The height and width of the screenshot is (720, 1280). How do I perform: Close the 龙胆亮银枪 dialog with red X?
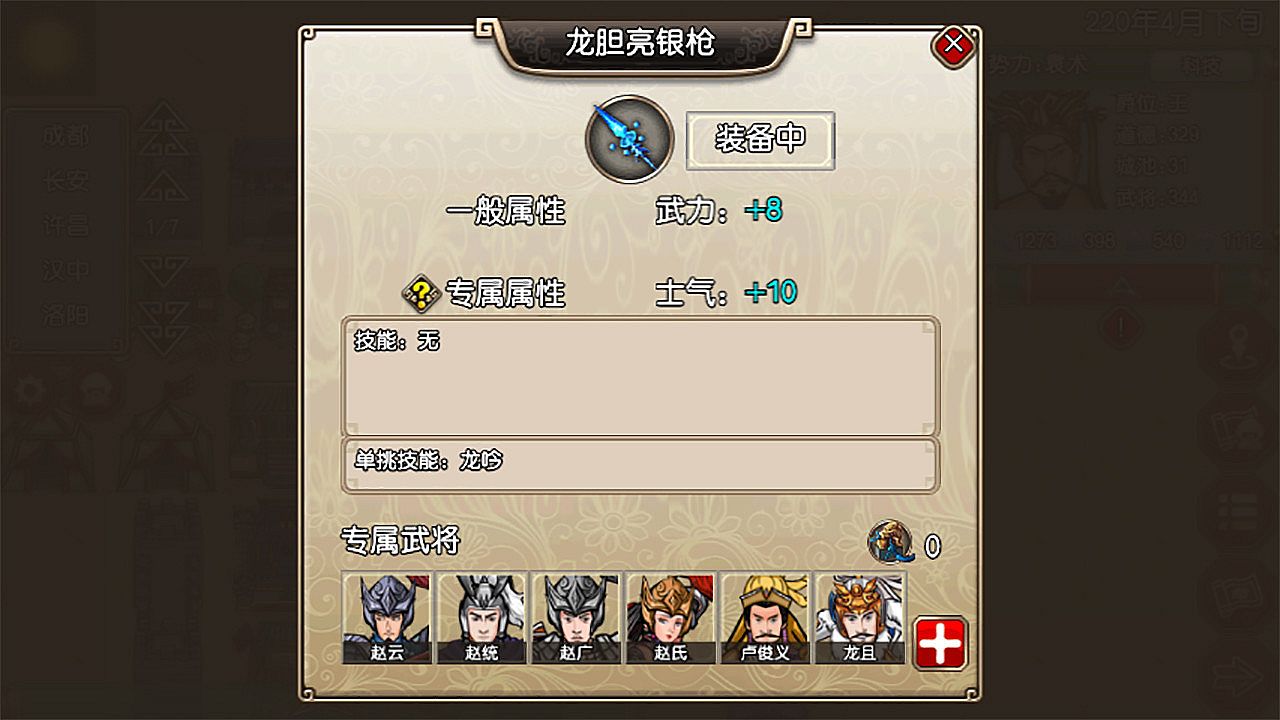(954, 44)
